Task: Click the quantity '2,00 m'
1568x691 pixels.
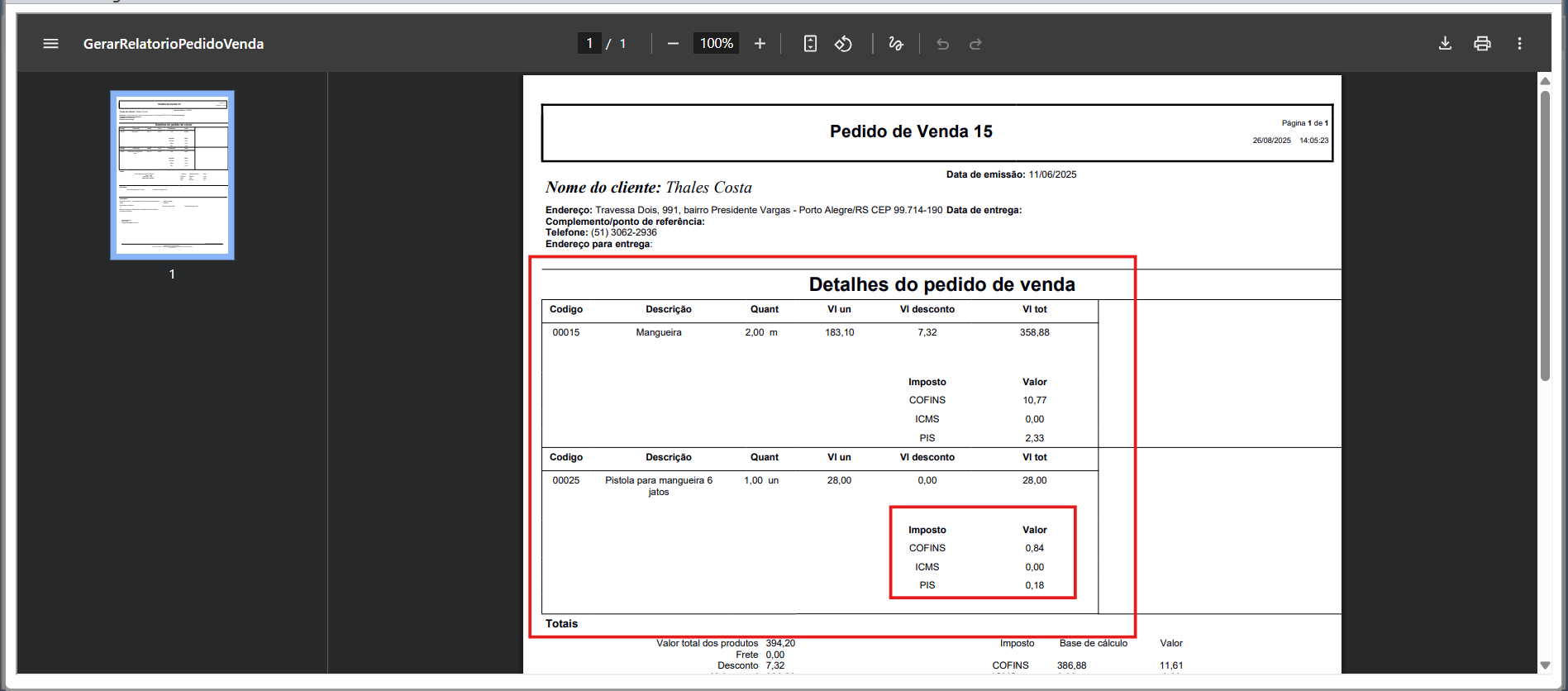Action: pos(761,332)
